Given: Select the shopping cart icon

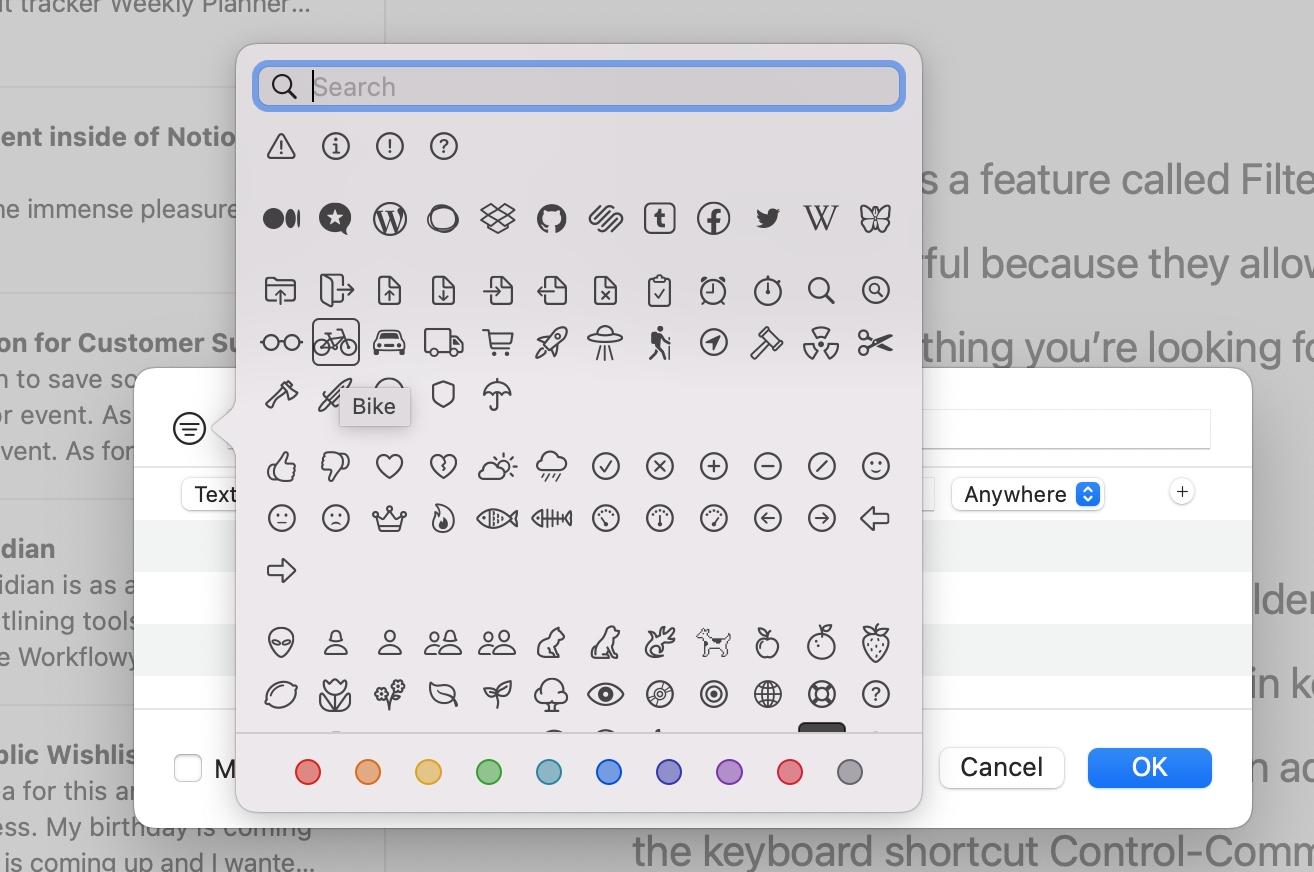Looking at the screenshot, I should pos(497,343).
